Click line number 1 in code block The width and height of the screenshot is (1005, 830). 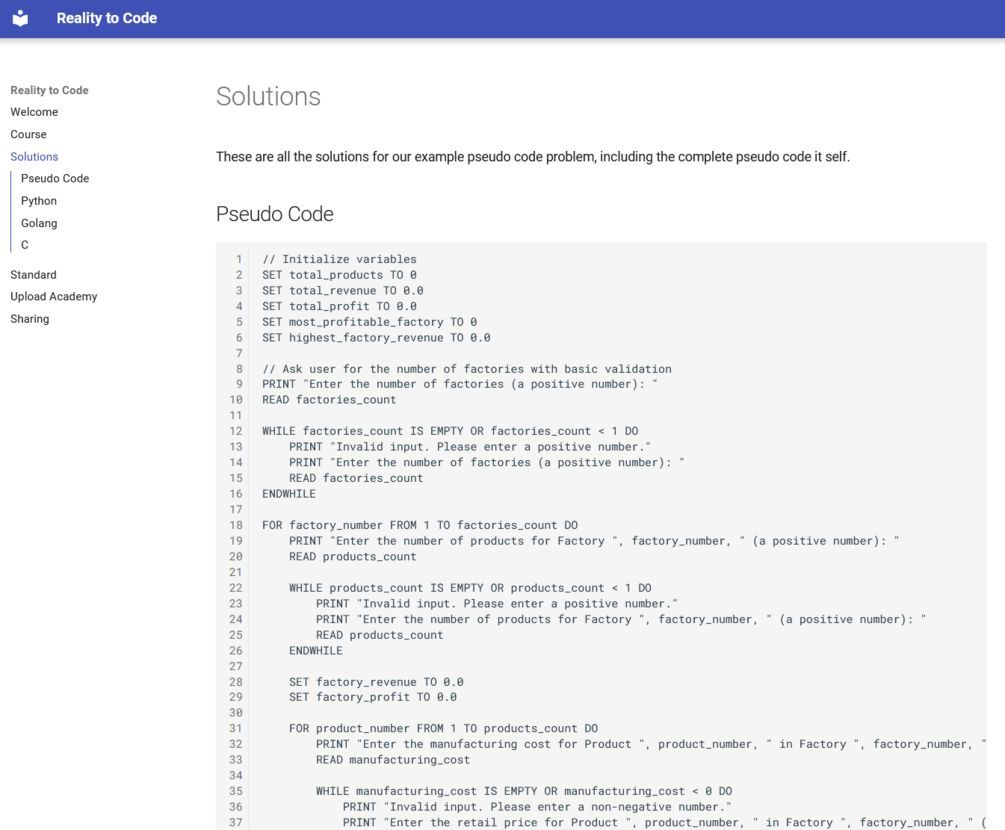(x=239, y=259)
